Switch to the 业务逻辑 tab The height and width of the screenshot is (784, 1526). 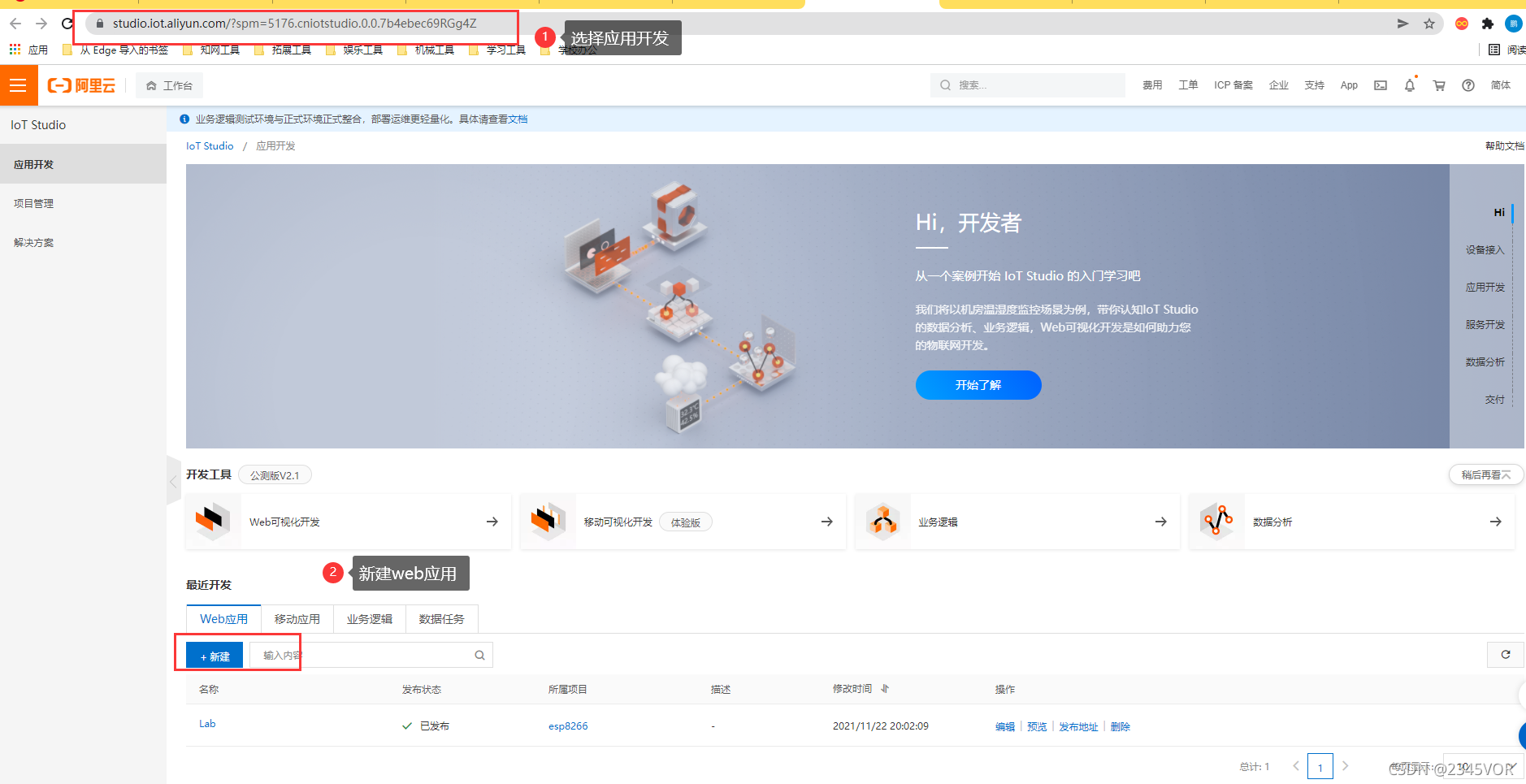[370, 619]
